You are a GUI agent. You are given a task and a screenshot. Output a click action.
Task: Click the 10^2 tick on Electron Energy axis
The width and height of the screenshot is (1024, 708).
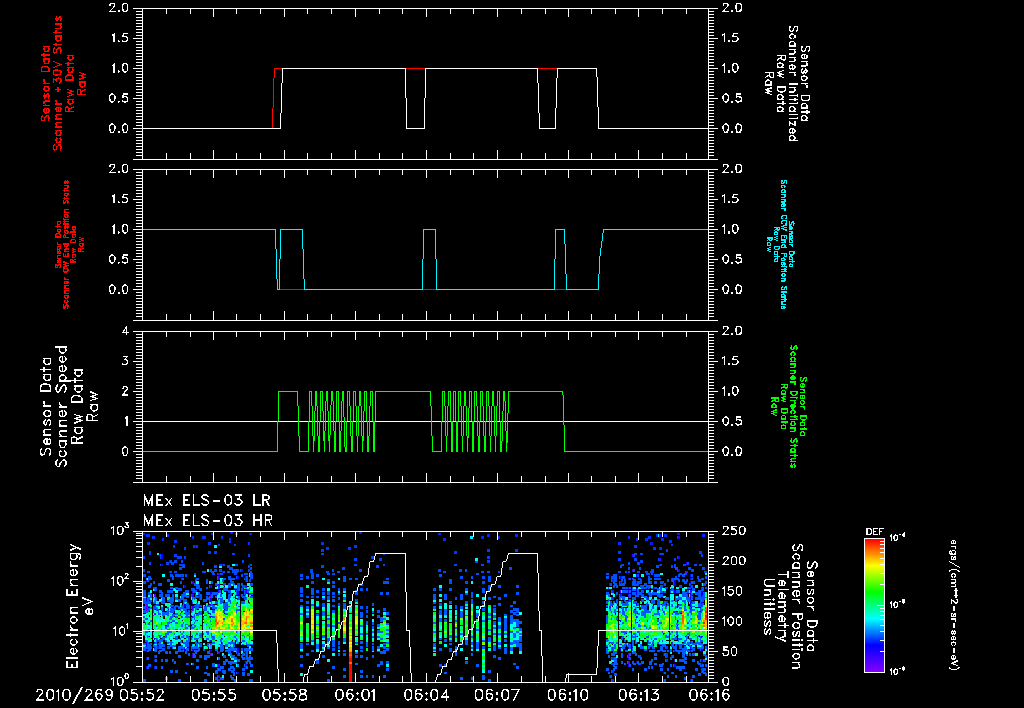click(120, 581)
